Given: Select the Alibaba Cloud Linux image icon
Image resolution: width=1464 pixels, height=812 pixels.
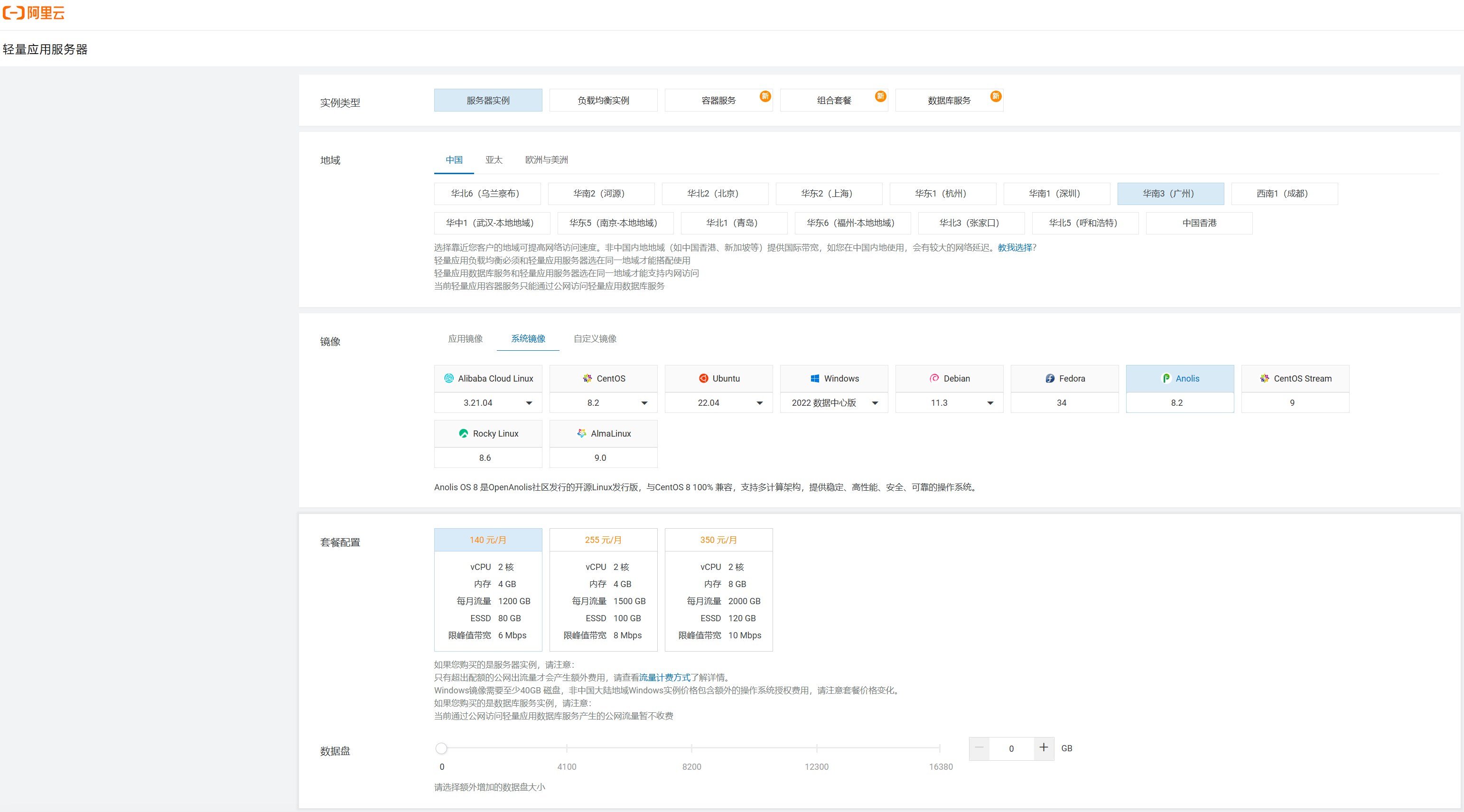Looking at the screenshot, I should click(x=448, y=378).
